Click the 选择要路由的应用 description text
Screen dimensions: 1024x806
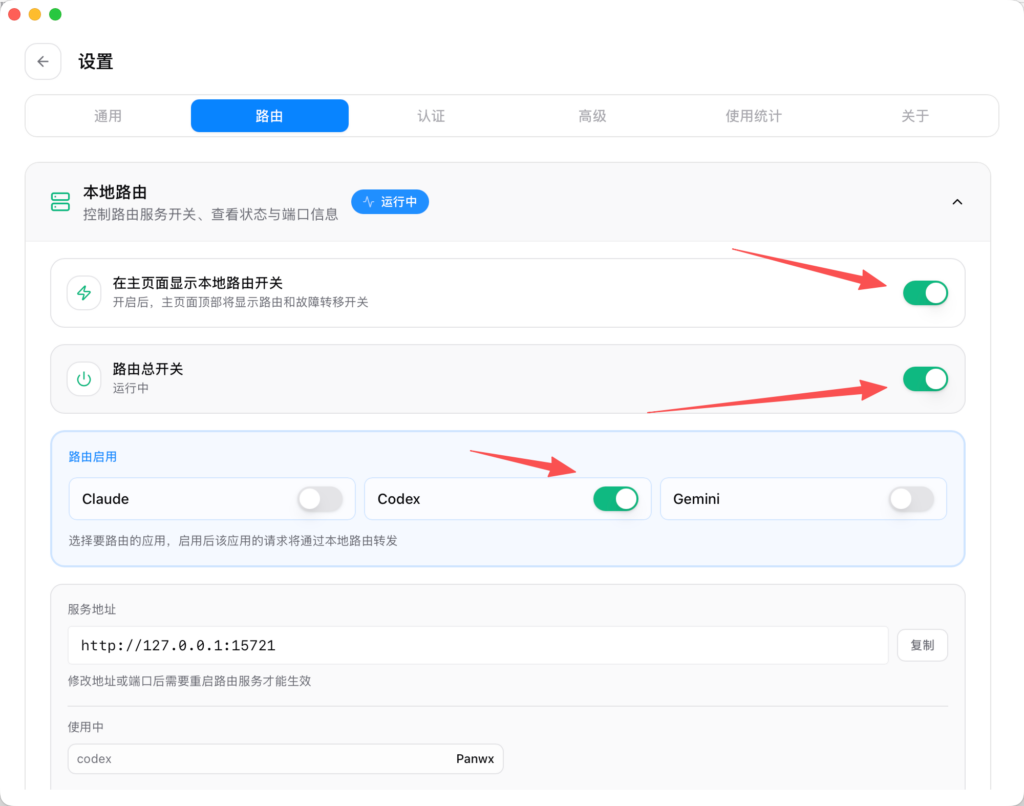(233, 541)
